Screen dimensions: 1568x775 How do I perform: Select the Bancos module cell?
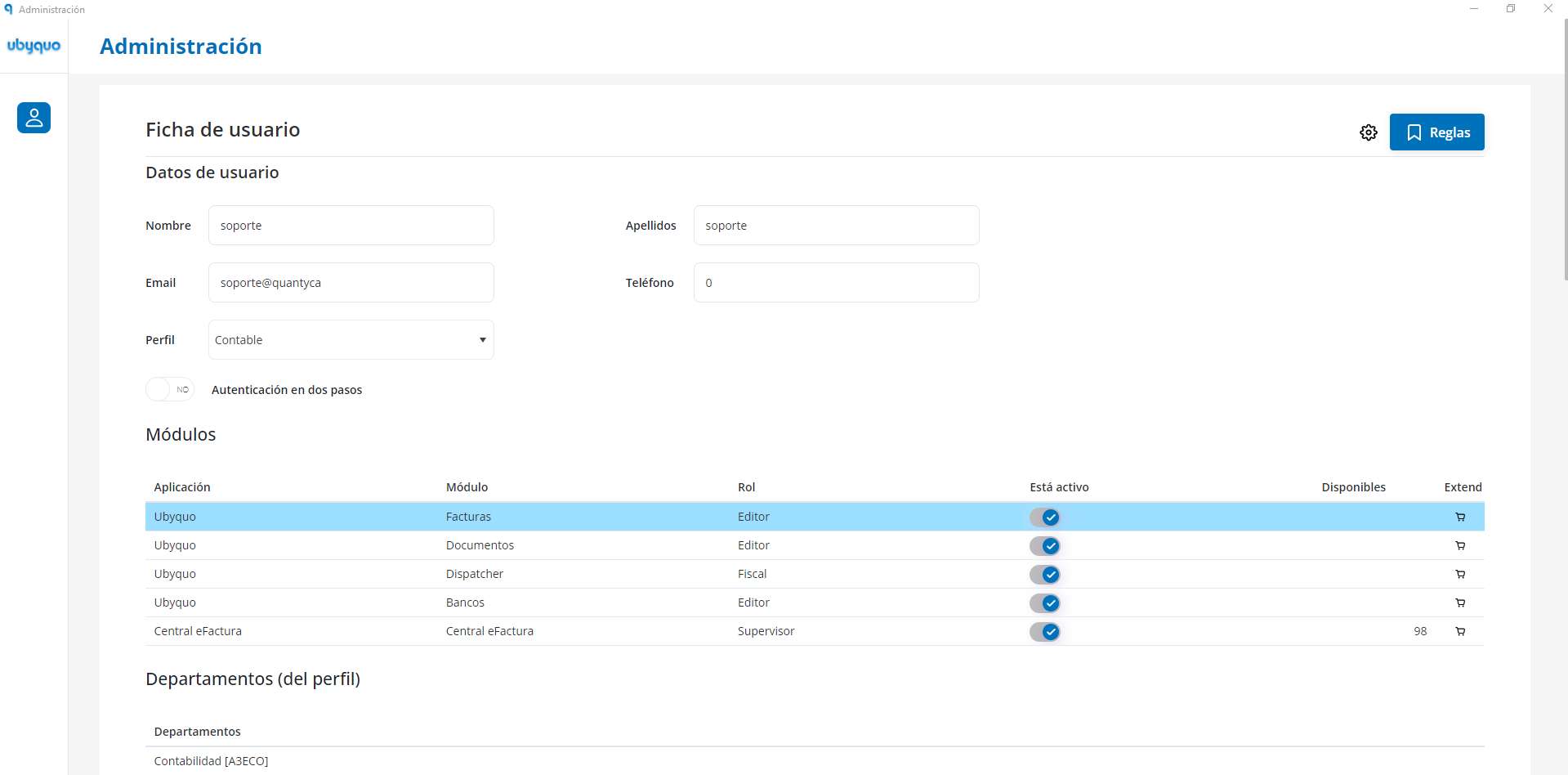pyautogui.click(x=465, y=603)
